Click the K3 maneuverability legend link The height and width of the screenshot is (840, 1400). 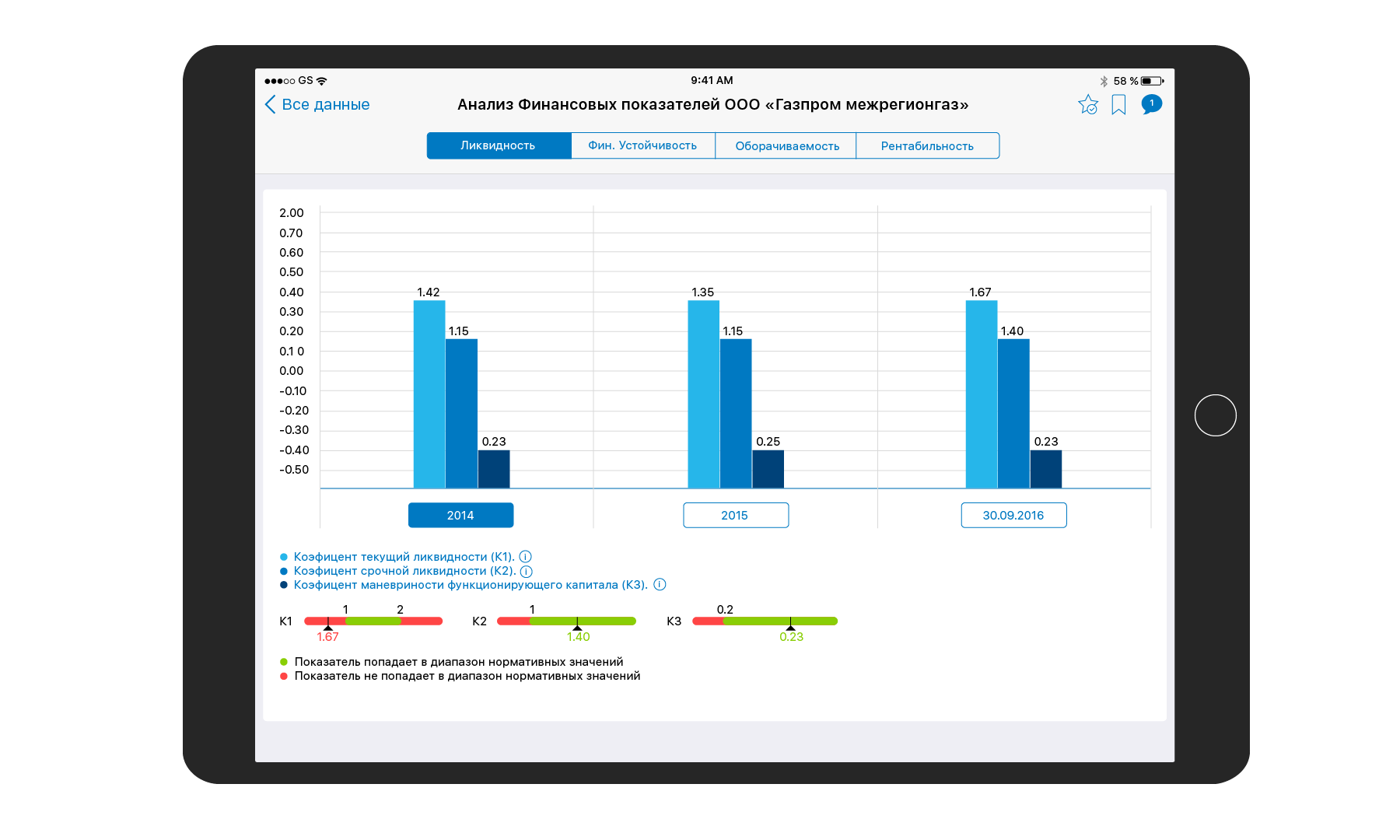point(470,585)
